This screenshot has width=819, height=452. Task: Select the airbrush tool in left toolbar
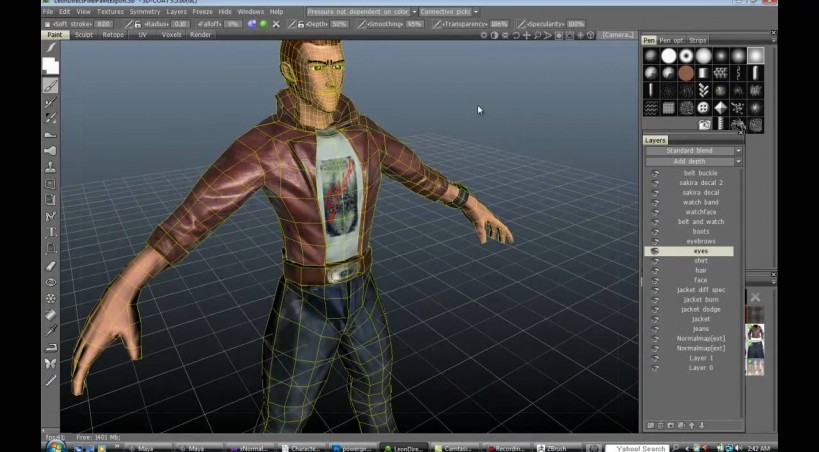coord(50,151)
